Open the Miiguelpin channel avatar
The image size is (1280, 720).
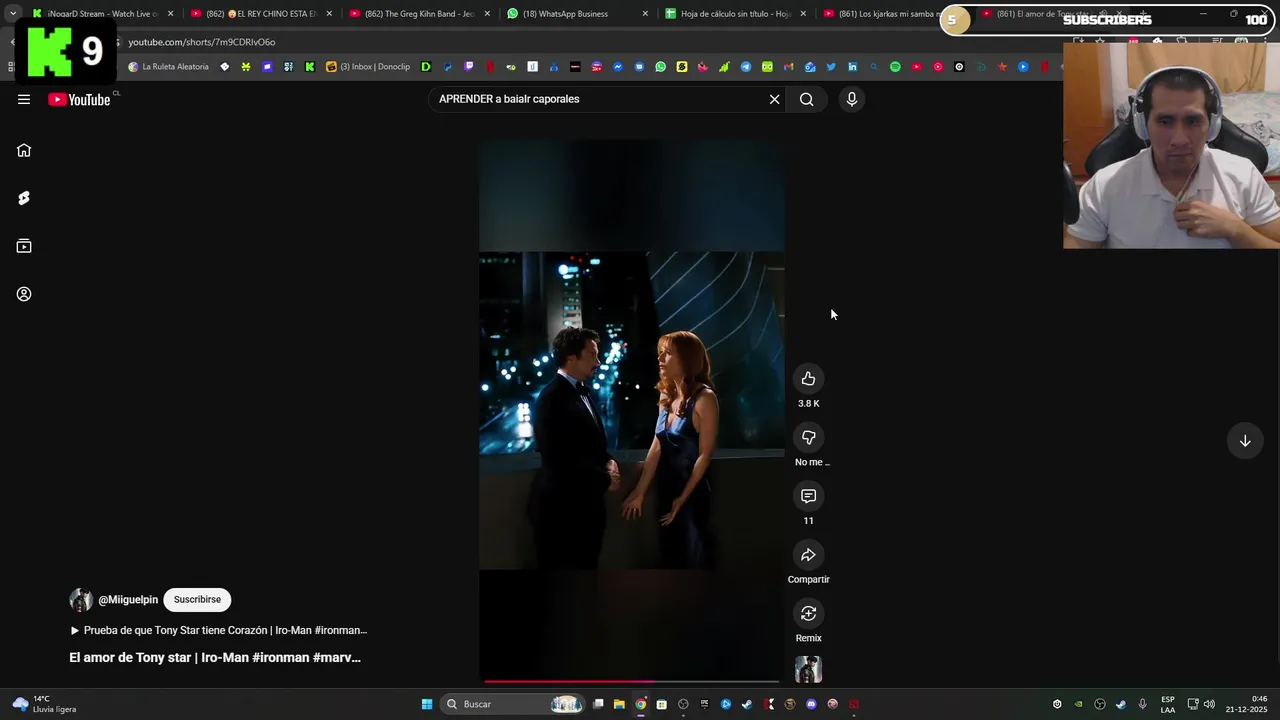coord(81,600)
